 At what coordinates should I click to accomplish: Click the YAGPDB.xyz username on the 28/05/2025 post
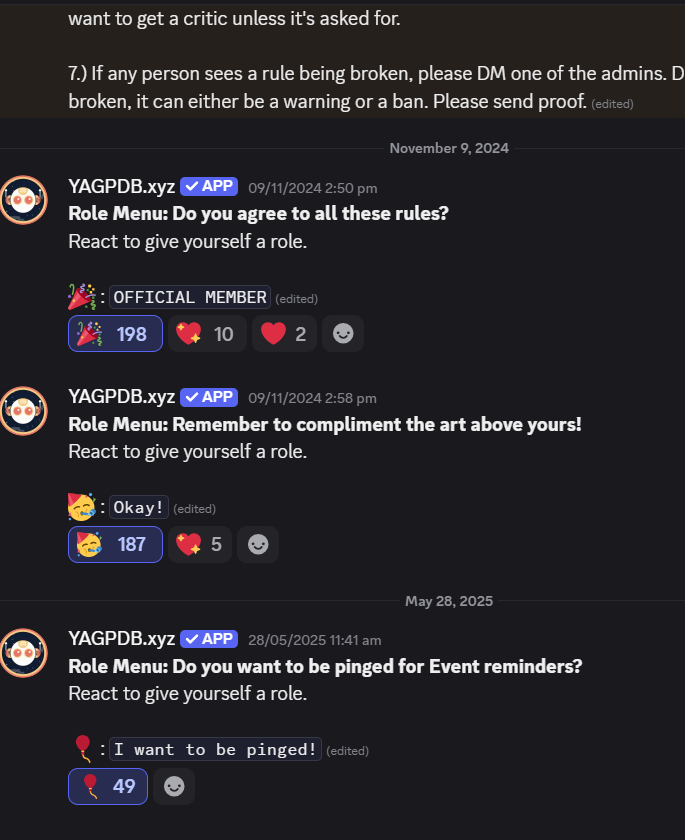point(122,639)
